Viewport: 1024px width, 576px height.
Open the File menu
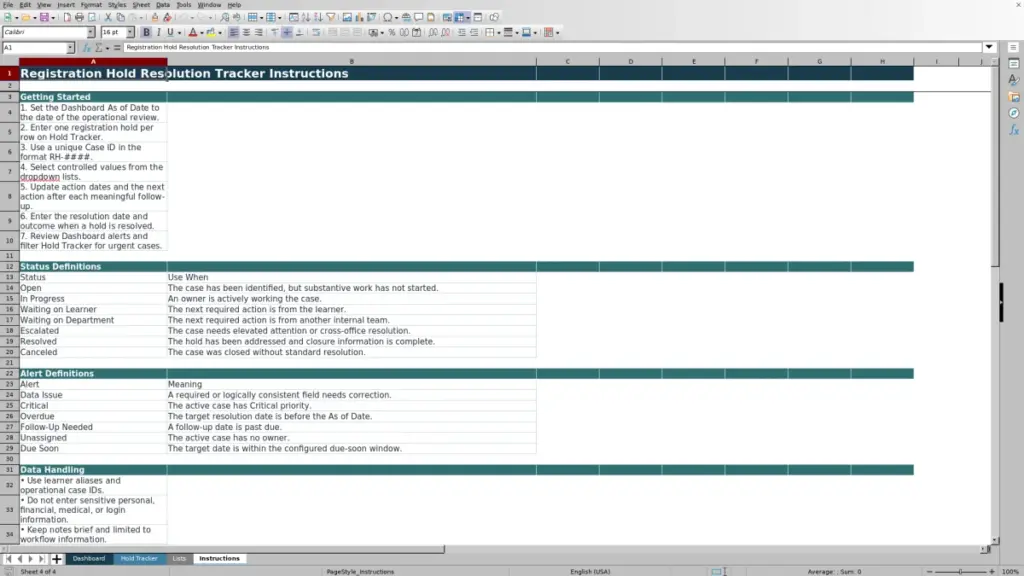8,5
